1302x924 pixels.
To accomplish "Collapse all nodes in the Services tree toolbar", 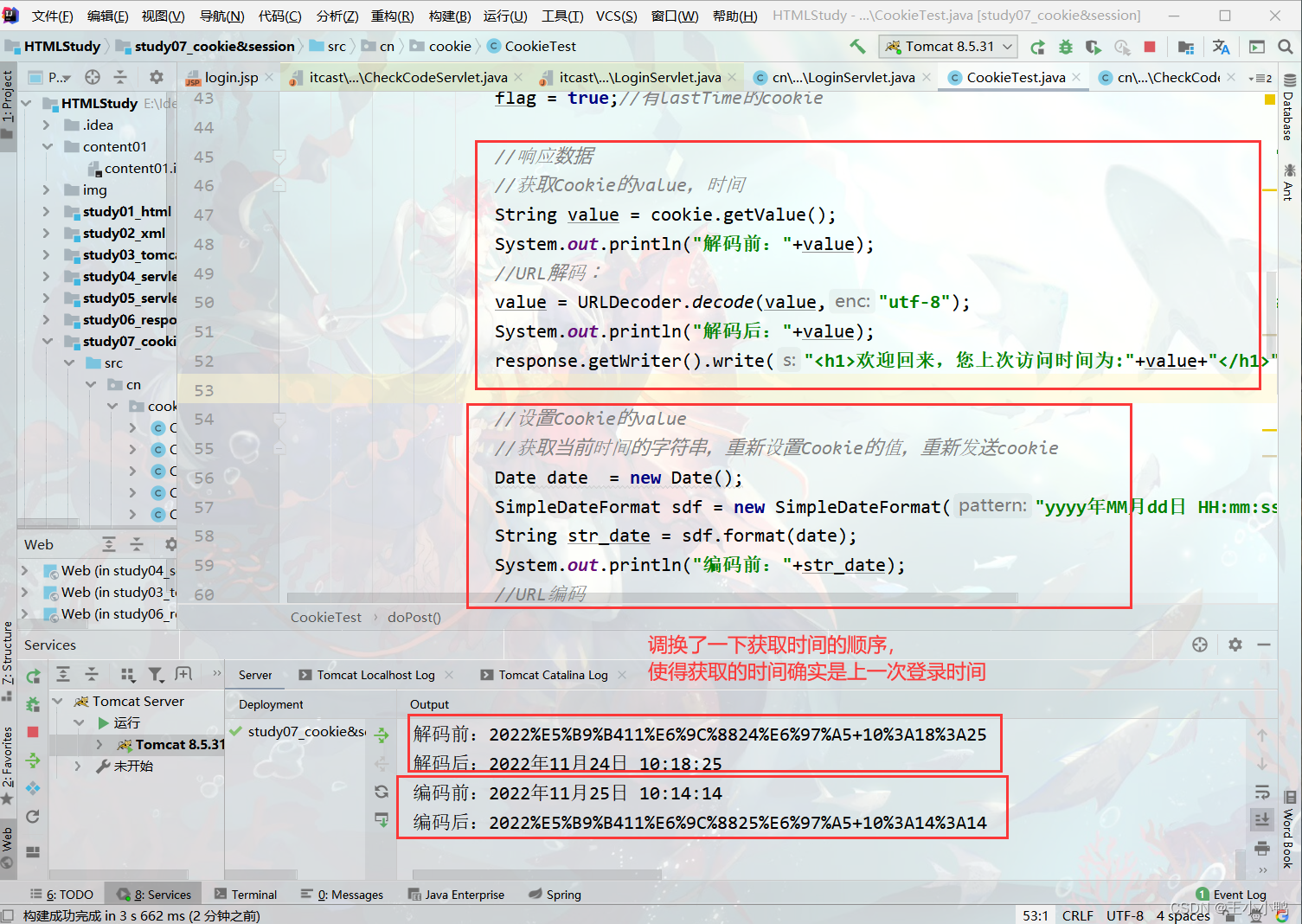I will point(92,674).
